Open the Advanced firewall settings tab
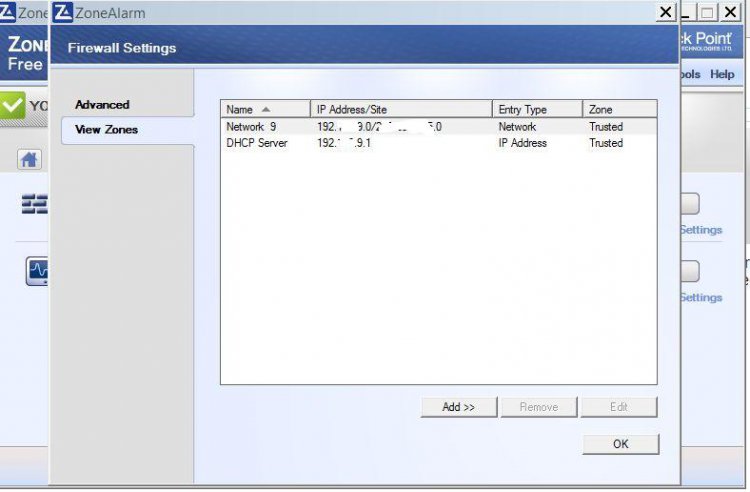 point(102,104)
